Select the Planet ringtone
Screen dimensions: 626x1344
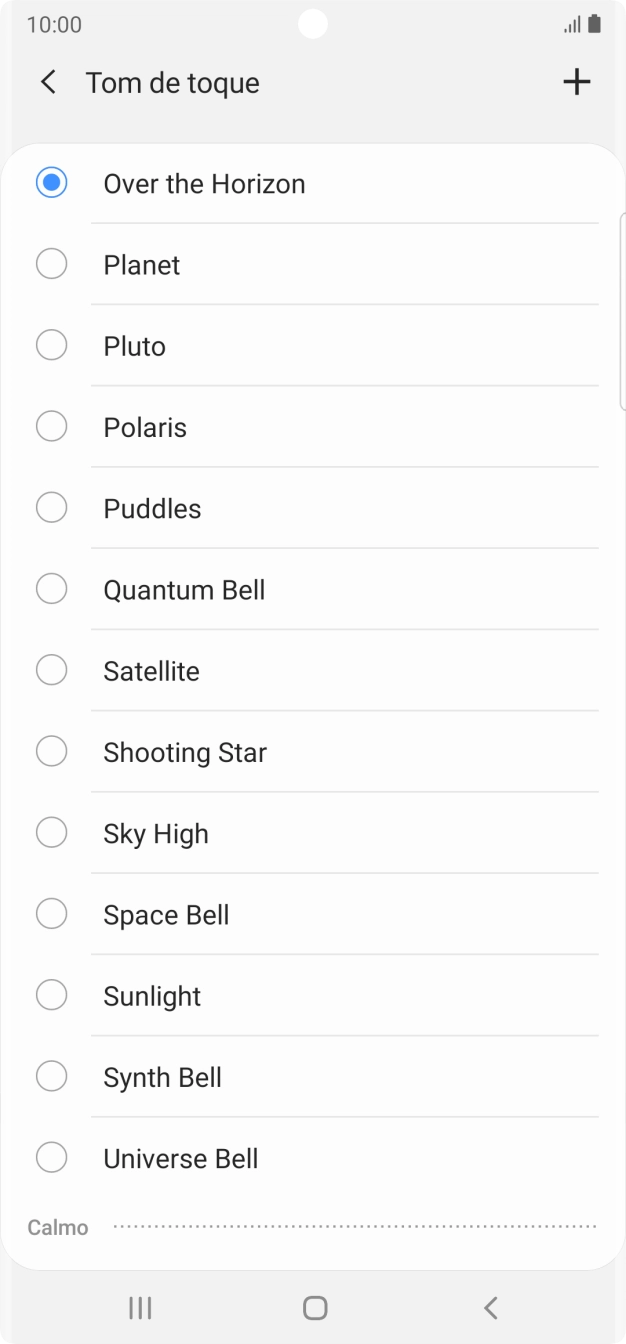[51, 264]
